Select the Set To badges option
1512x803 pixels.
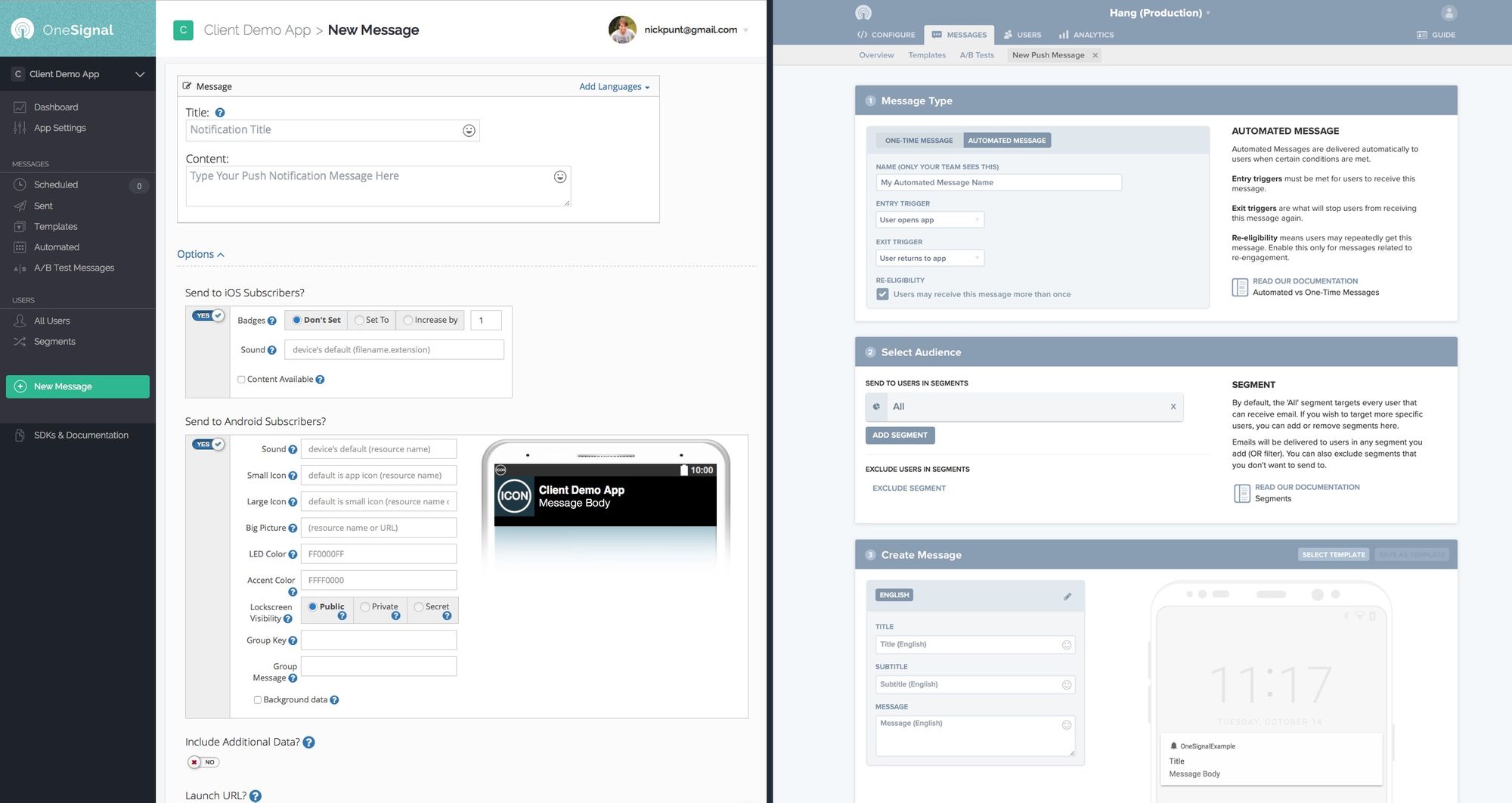pos(372,320)
